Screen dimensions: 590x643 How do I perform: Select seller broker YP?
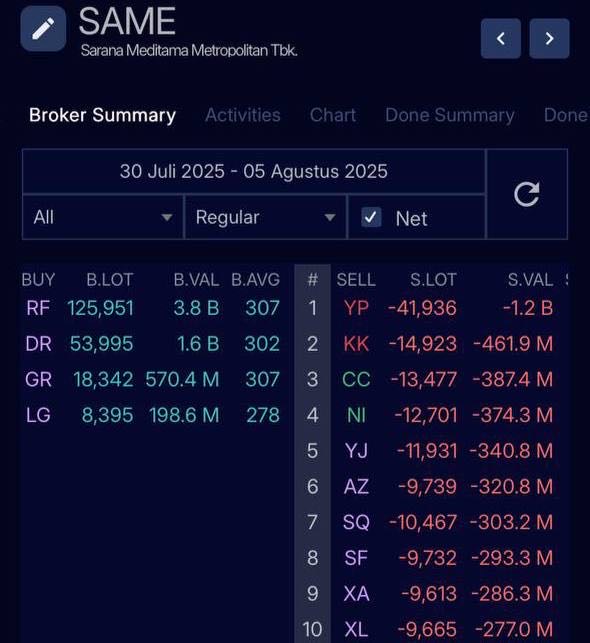click(356, 308)
